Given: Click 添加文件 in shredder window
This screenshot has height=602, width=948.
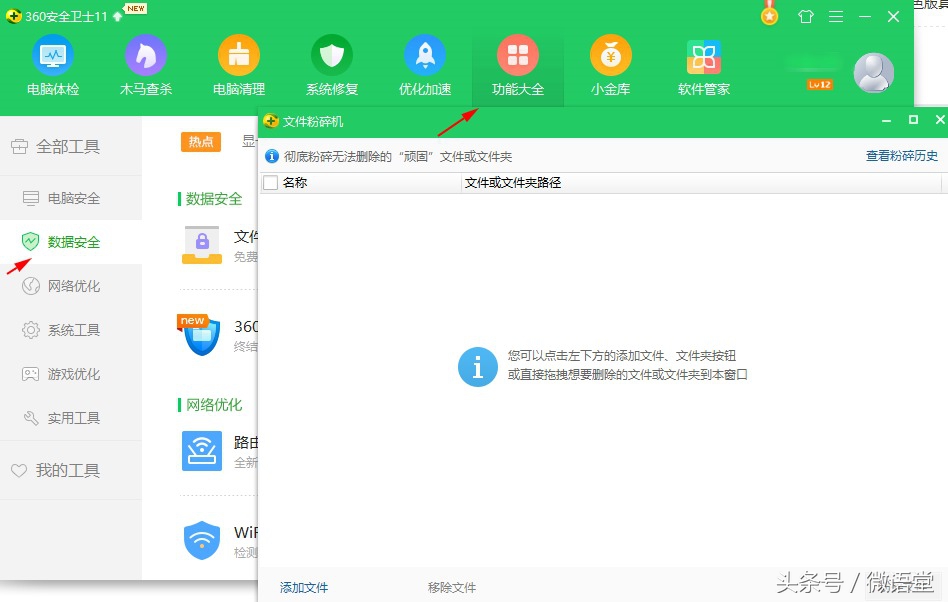Looking at the screenshot, I should (x=304, y=587).
